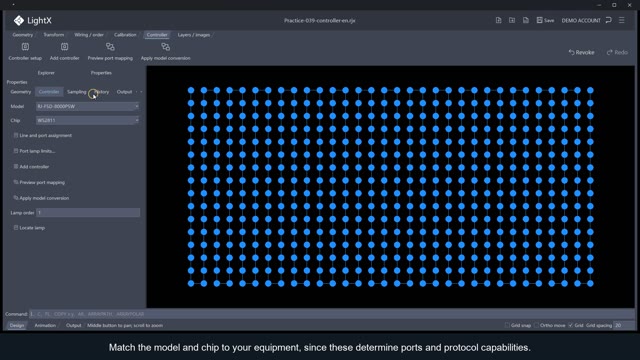Select the History properties sub-tab
Image resolution: width=640 pixels, height=360 pixels.
[x=102, y=92]
